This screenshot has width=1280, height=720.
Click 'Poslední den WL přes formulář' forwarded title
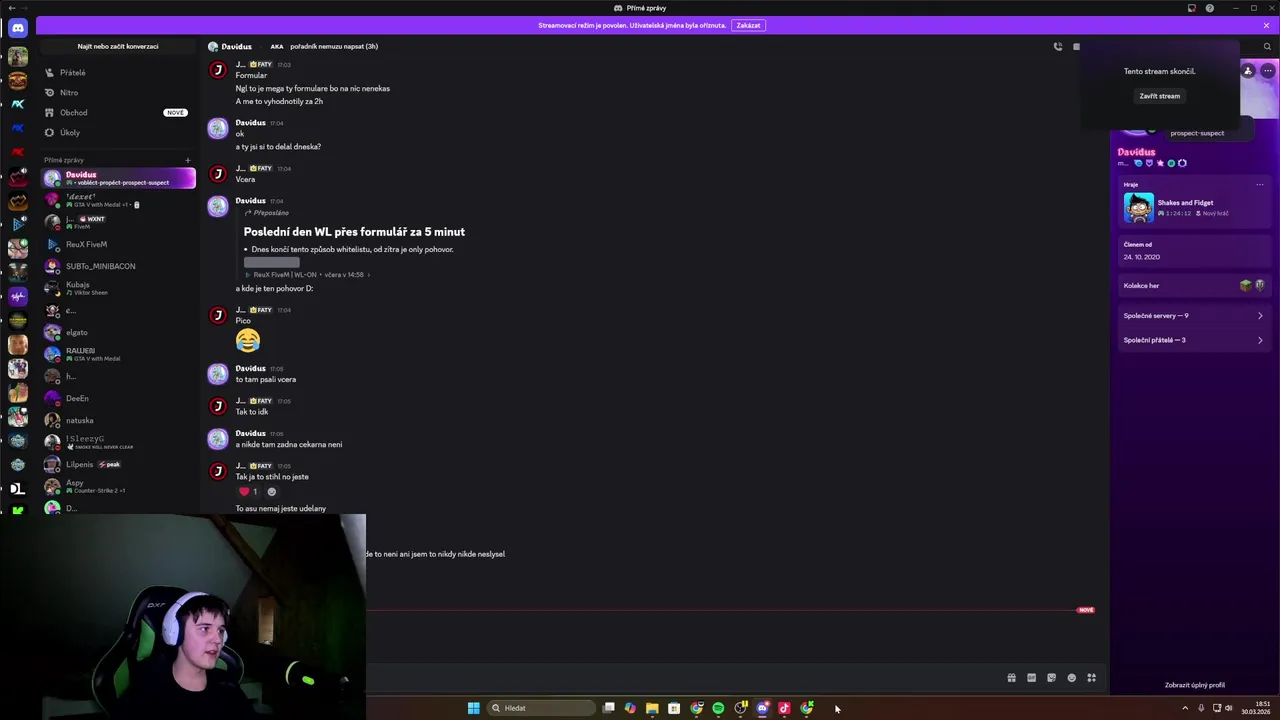pyautogui.click(x=354, y=232)
